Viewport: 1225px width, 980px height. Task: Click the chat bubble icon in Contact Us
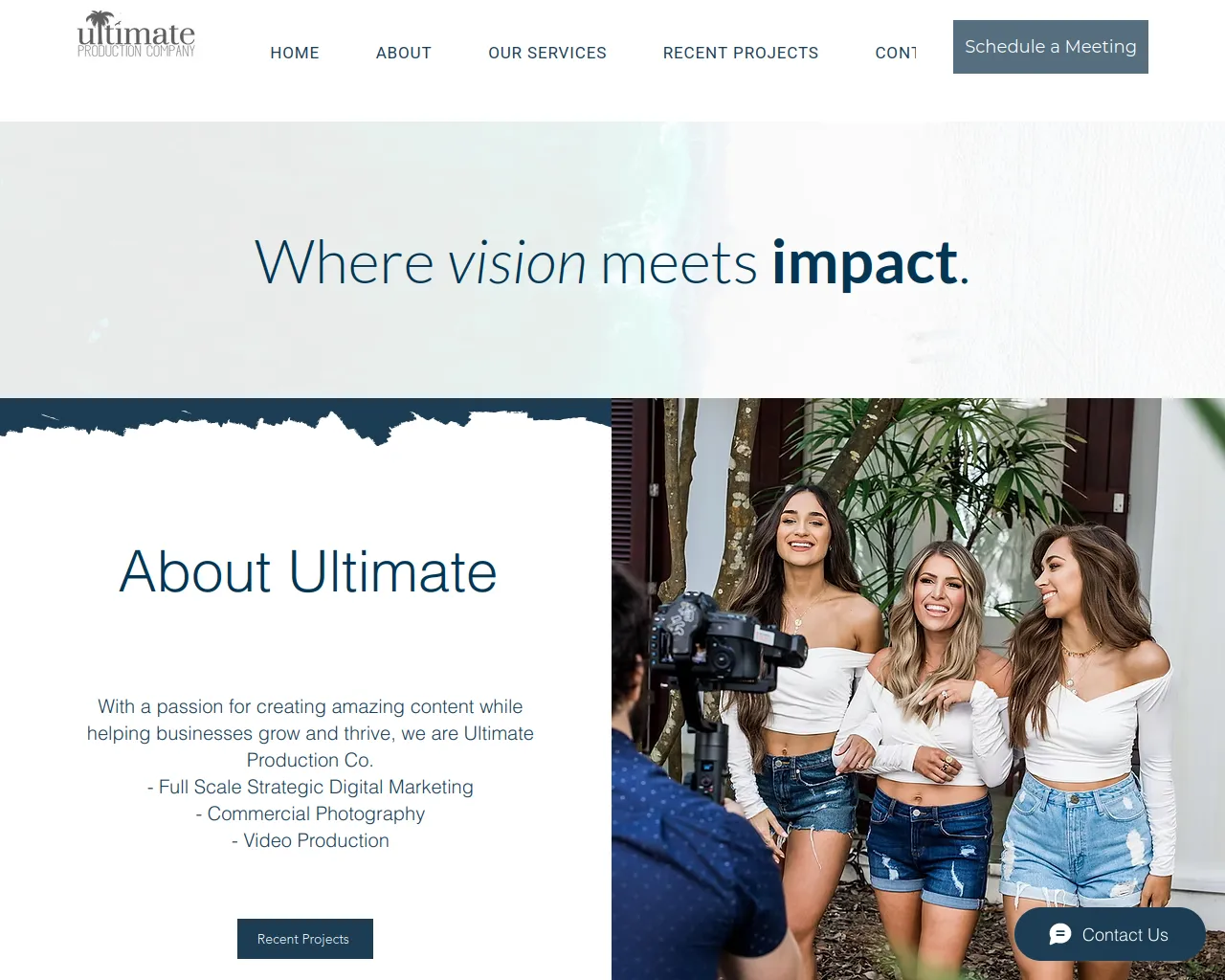(1059, 935)
